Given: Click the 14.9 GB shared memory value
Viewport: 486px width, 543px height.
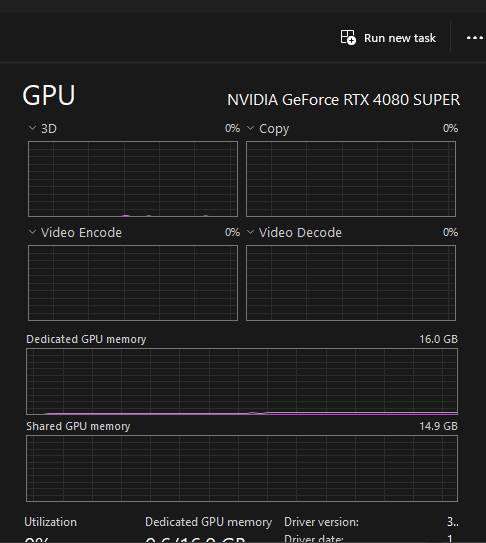Looking at the screenshot, I should pyautogui.click(x=439, y=426).
